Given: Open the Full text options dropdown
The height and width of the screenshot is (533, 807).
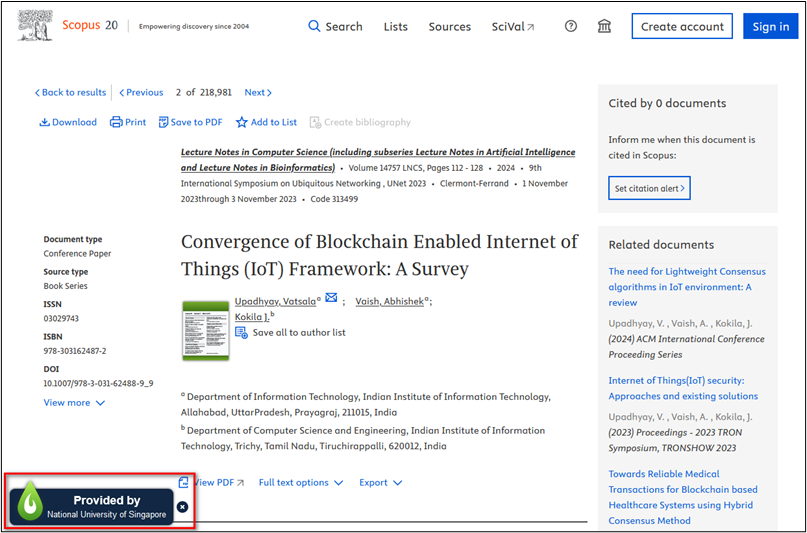Looking at the screenshot, I should (x=300, y=482).
